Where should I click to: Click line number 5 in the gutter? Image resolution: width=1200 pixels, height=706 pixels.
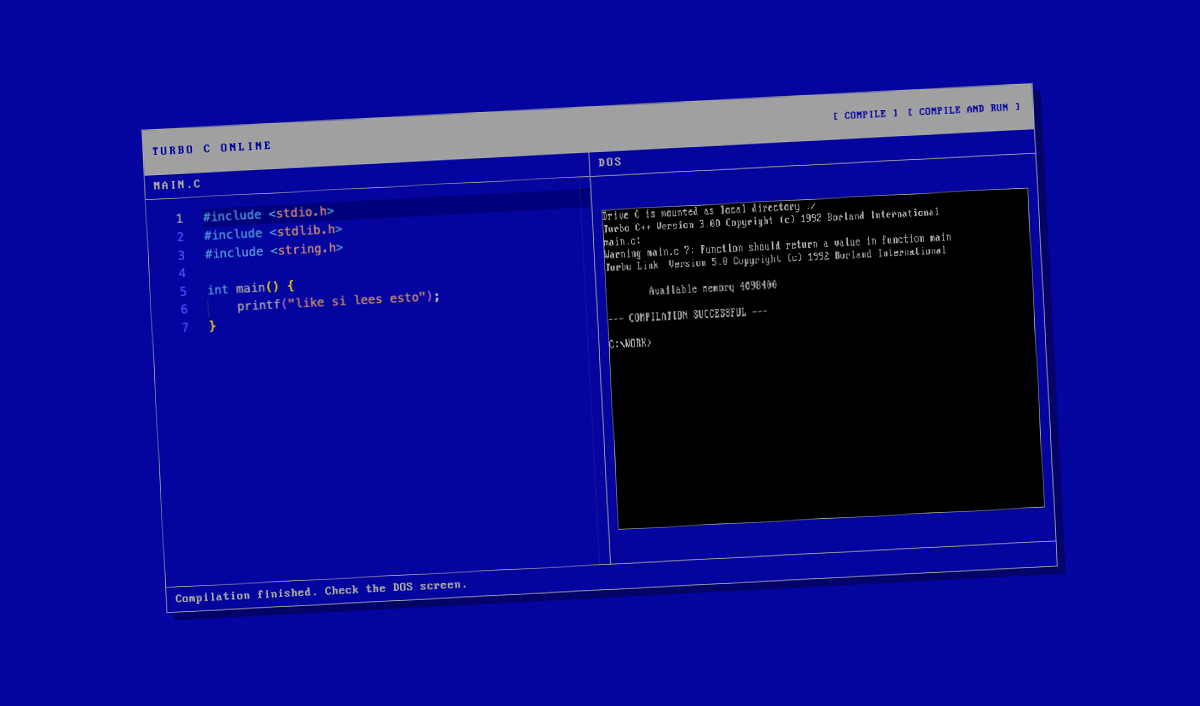click(x=183, y=291)
